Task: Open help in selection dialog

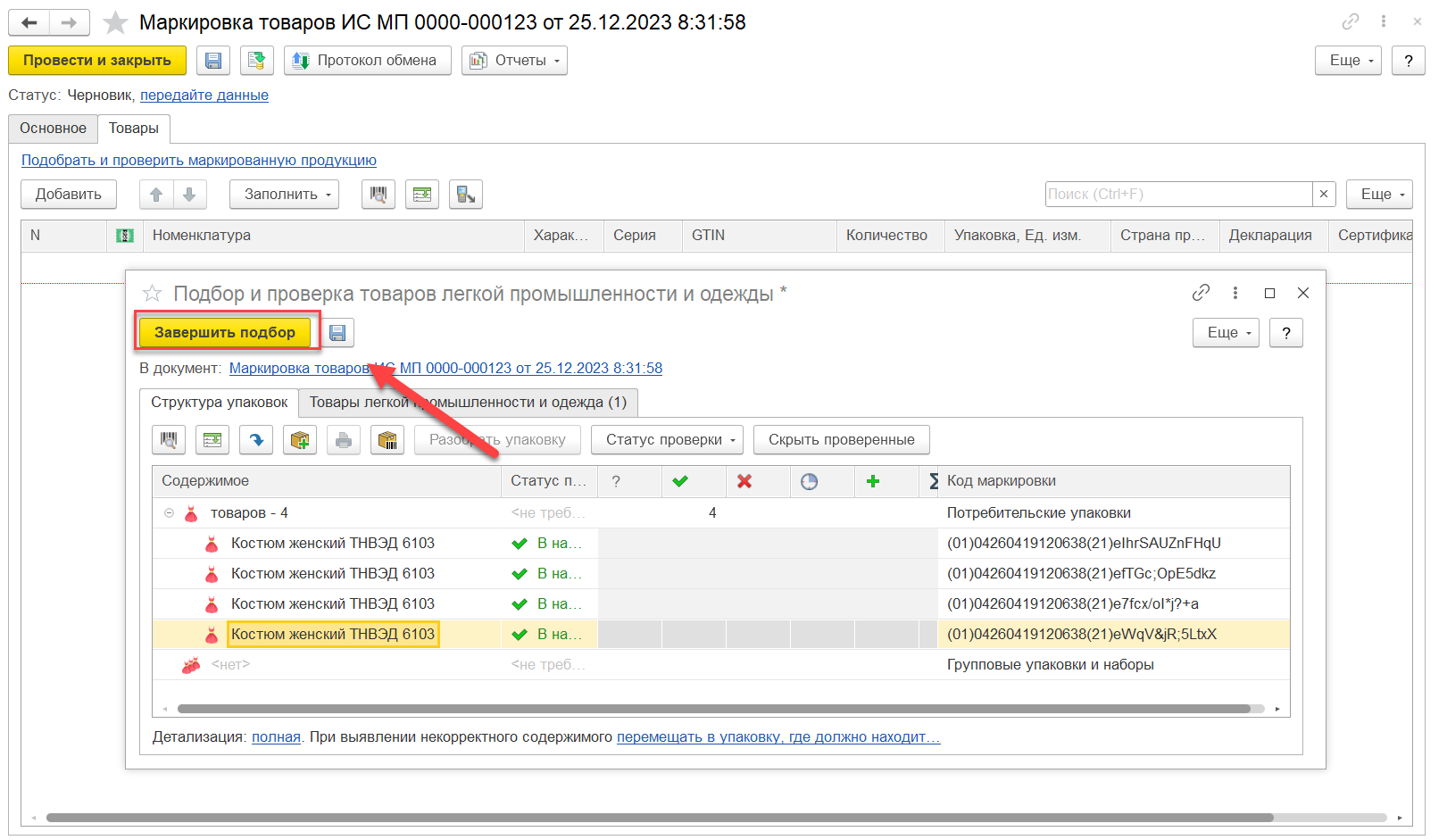Action: pyautogui.click(x=1286, y=333)
